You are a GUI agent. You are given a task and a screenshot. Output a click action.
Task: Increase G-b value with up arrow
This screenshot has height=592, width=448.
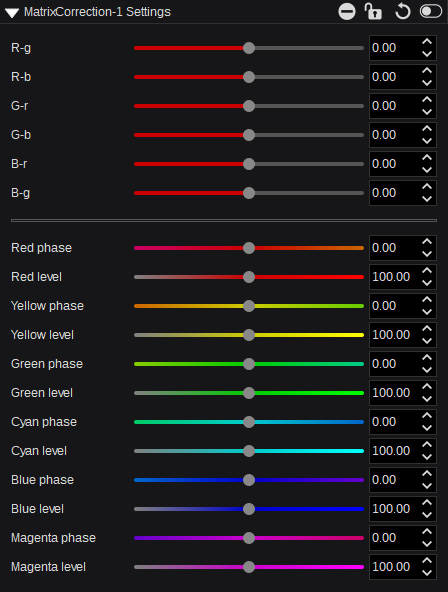(427, 129)
